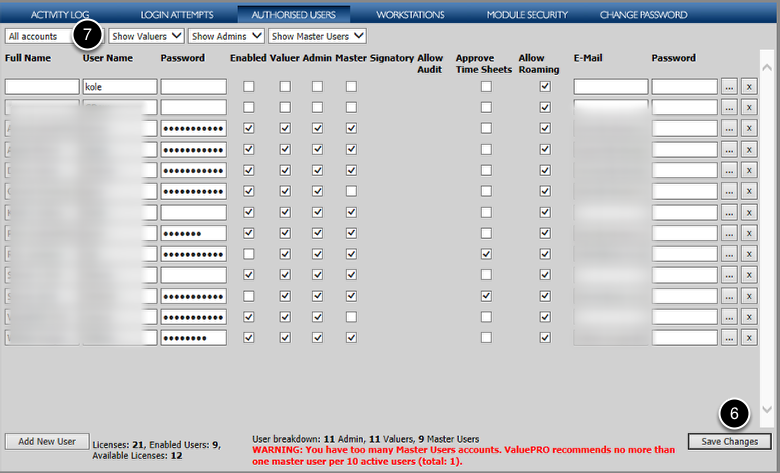
Task: Click the Allow Roaming column header
Action: (x=539, y=64)
